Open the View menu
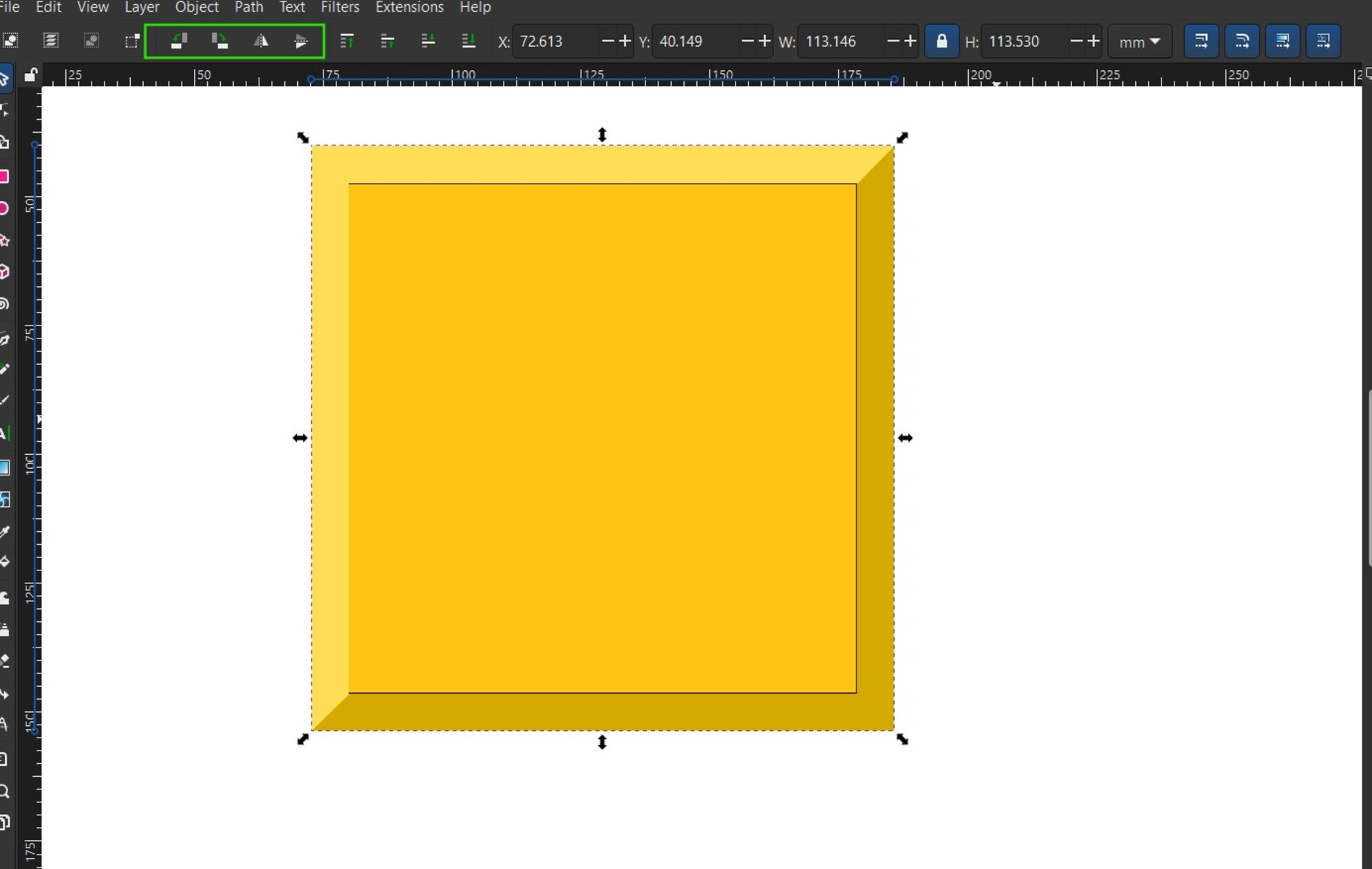The height and width of the screenshot is (869, 1372). tap(92, 7)
